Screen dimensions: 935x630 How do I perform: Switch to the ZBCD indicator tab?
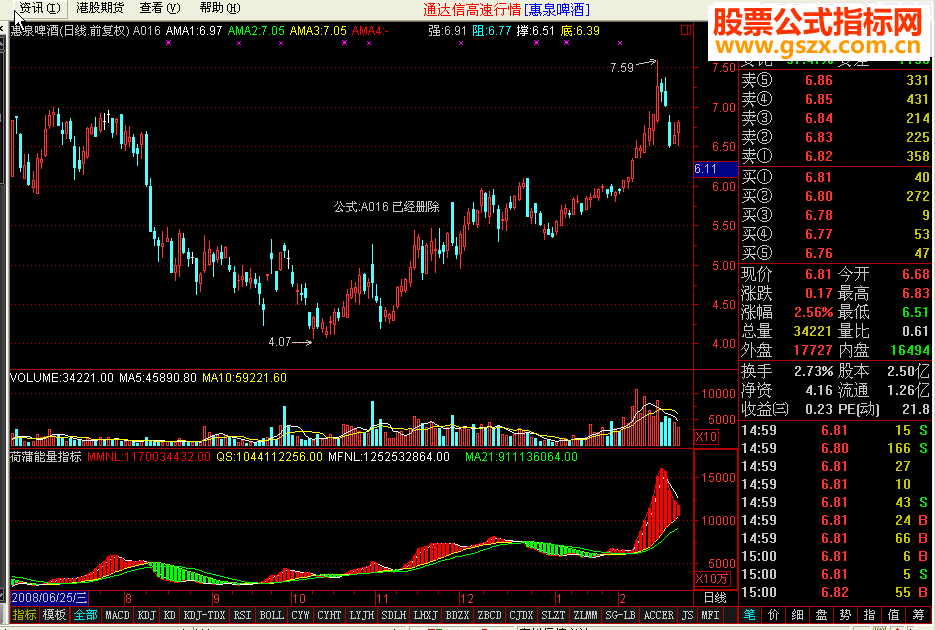point(490,615)
